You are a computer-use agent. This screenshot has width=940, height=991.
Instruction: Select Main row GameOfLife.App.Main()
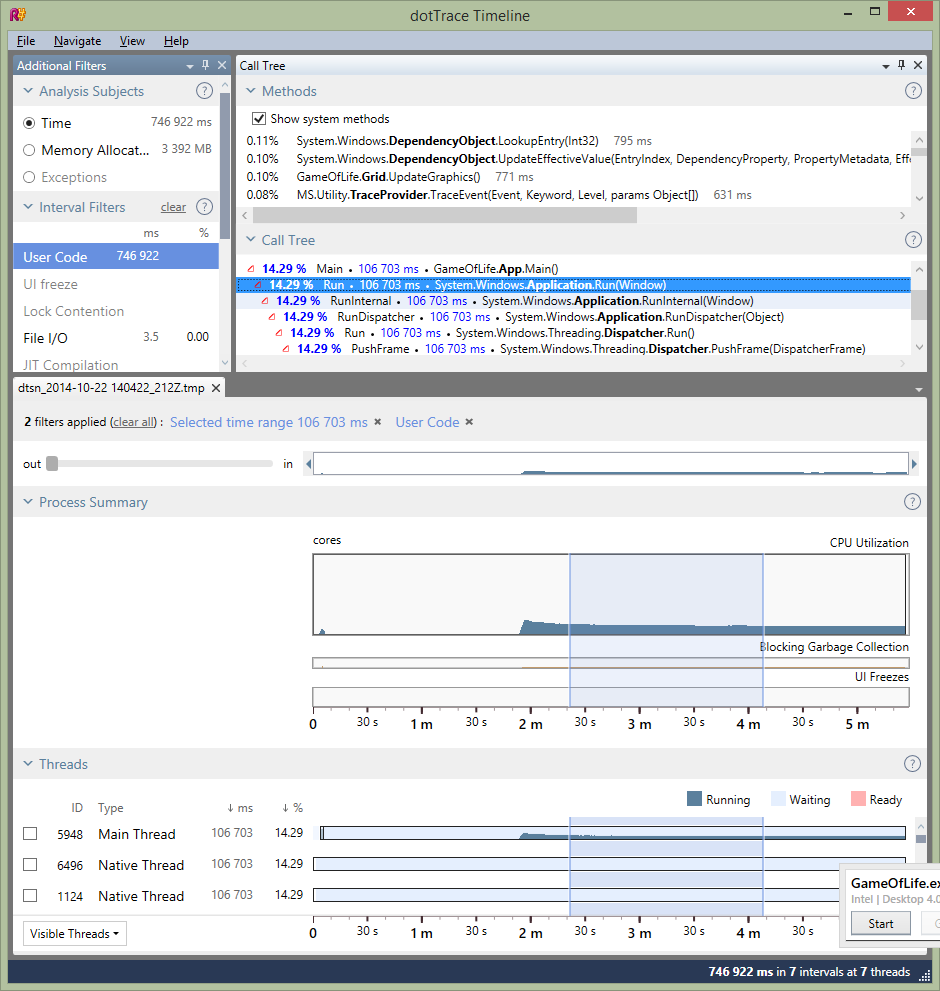(573, 269)
